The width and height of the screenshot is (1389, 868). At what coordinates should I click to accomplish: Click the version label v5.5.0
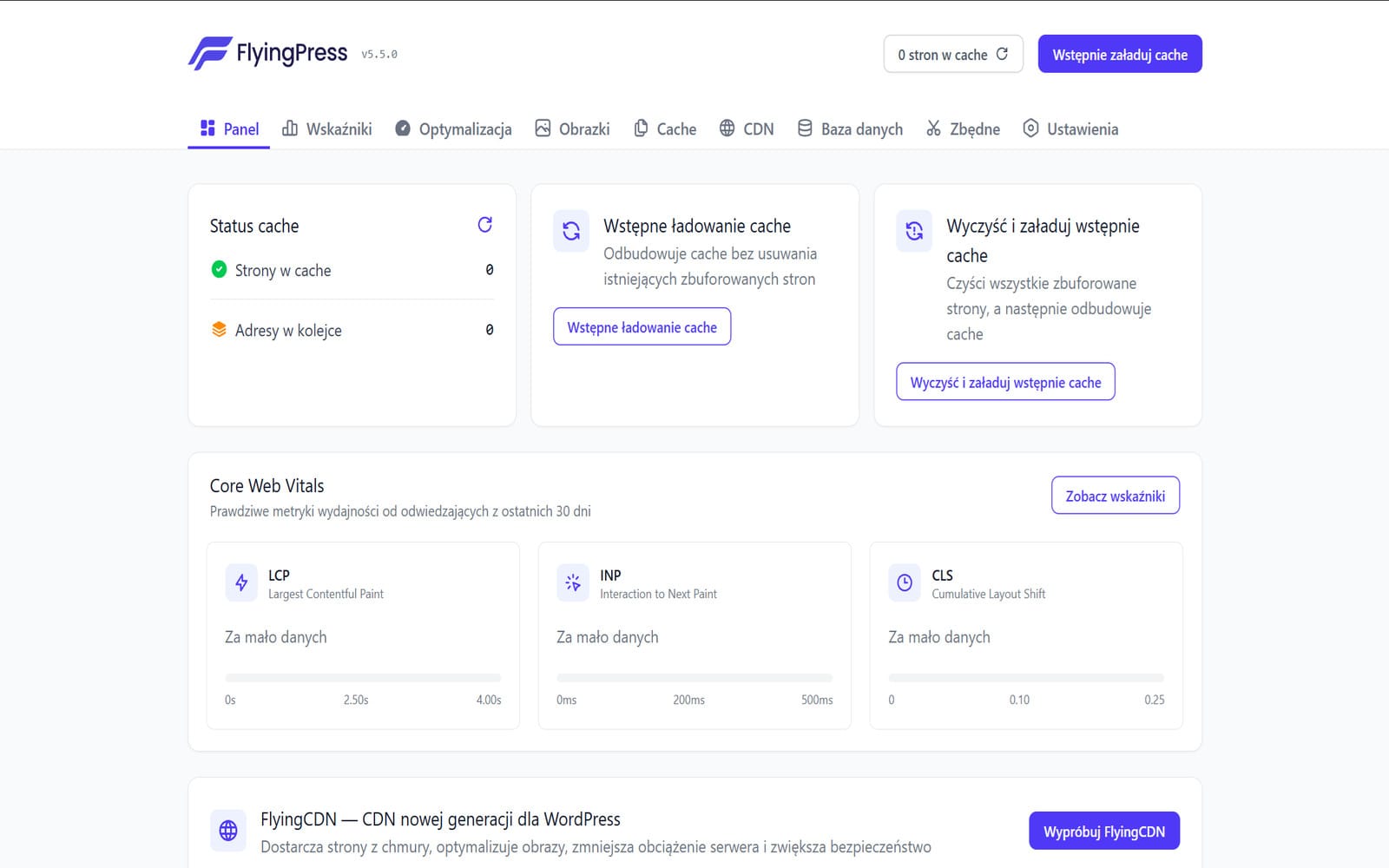tap(379, 54)
